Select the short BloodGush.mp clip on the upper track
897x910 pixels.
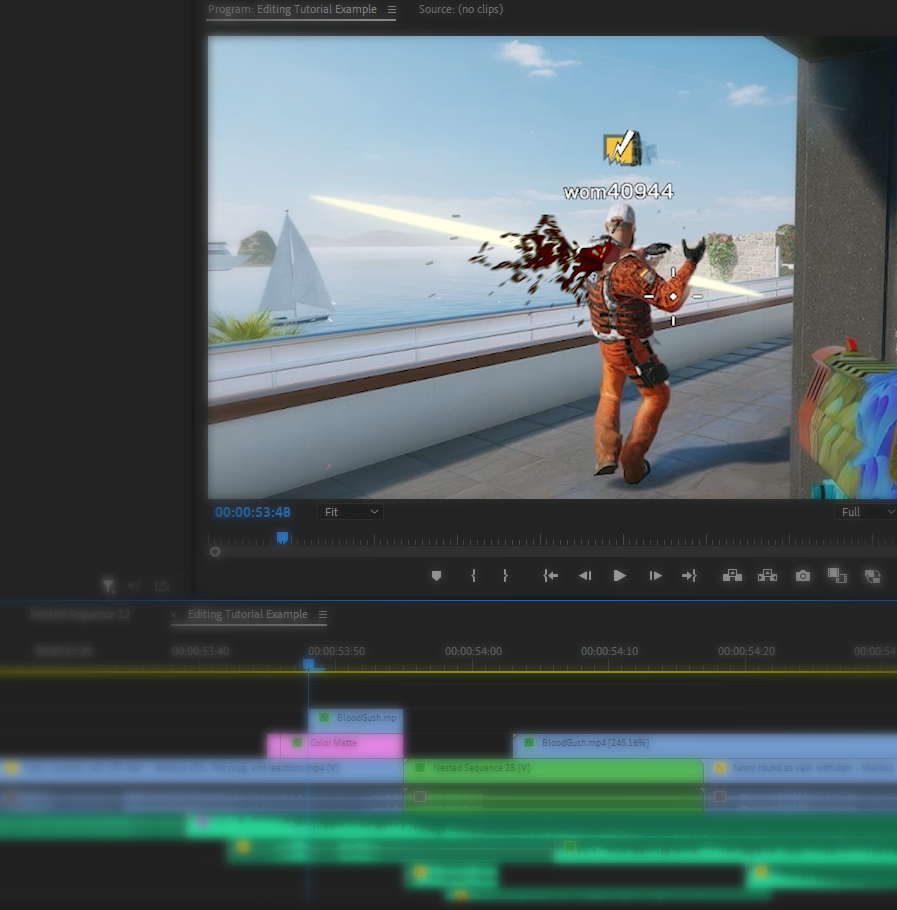(x=356, y=720)
